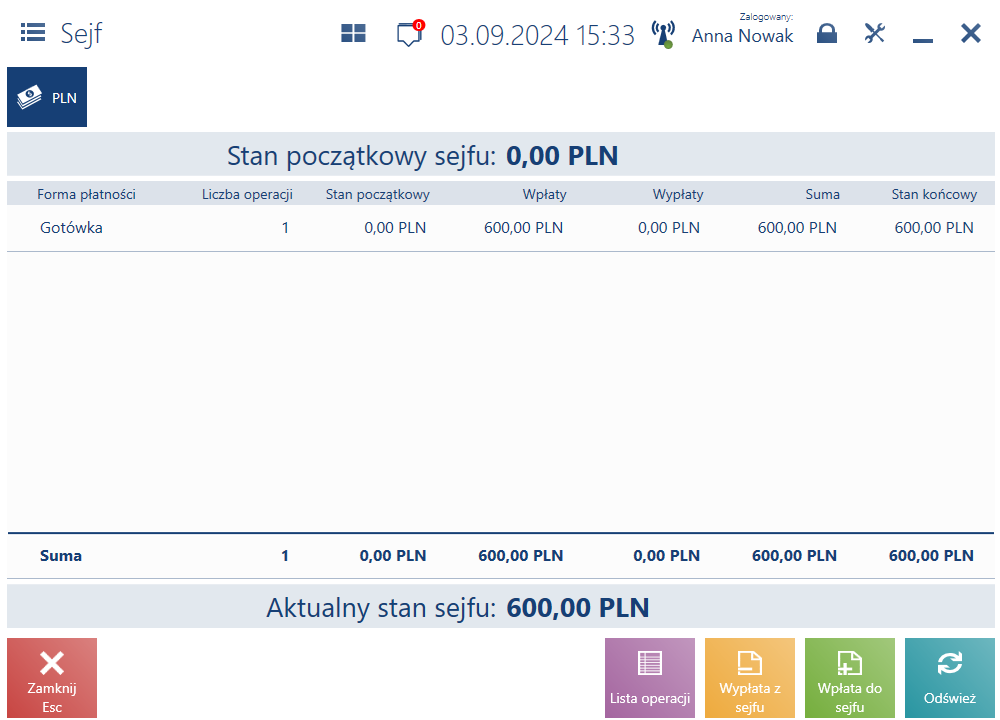Viewport: 1000px width, 720px height.
Task: Open the settings tools icon
Action: point(874,33)
